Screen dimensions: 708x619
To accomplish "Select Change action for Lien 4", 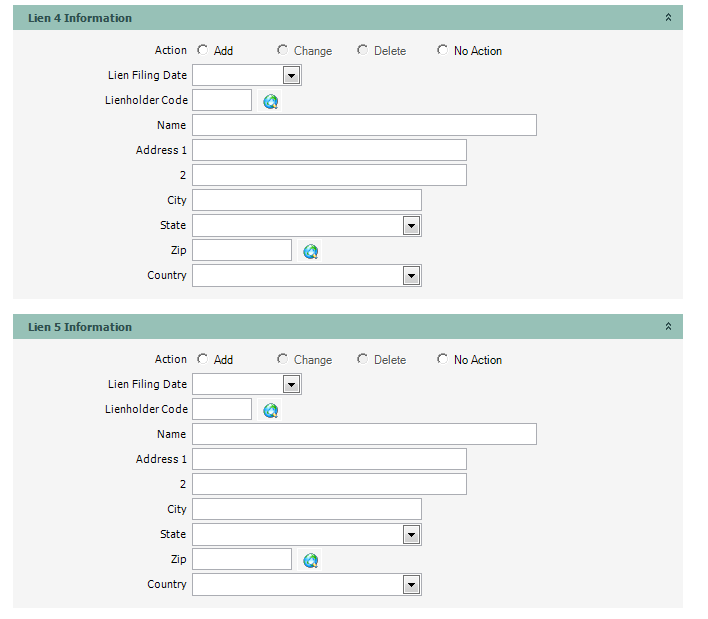I will (x=282, y=50).
